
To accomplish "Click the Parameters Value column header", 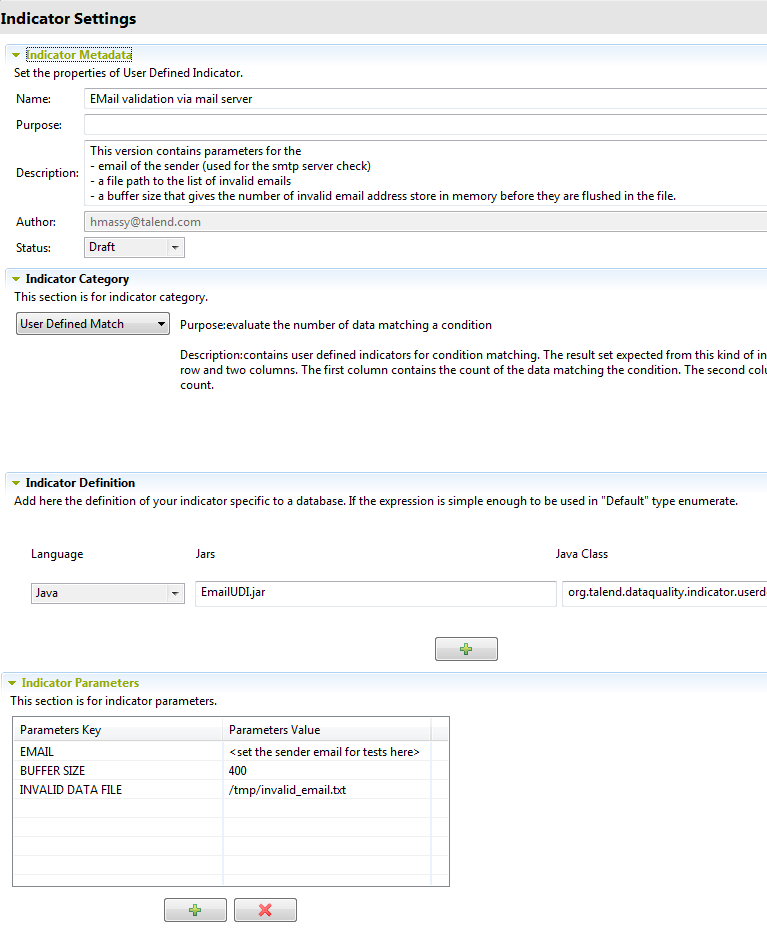I will point(327,730).
